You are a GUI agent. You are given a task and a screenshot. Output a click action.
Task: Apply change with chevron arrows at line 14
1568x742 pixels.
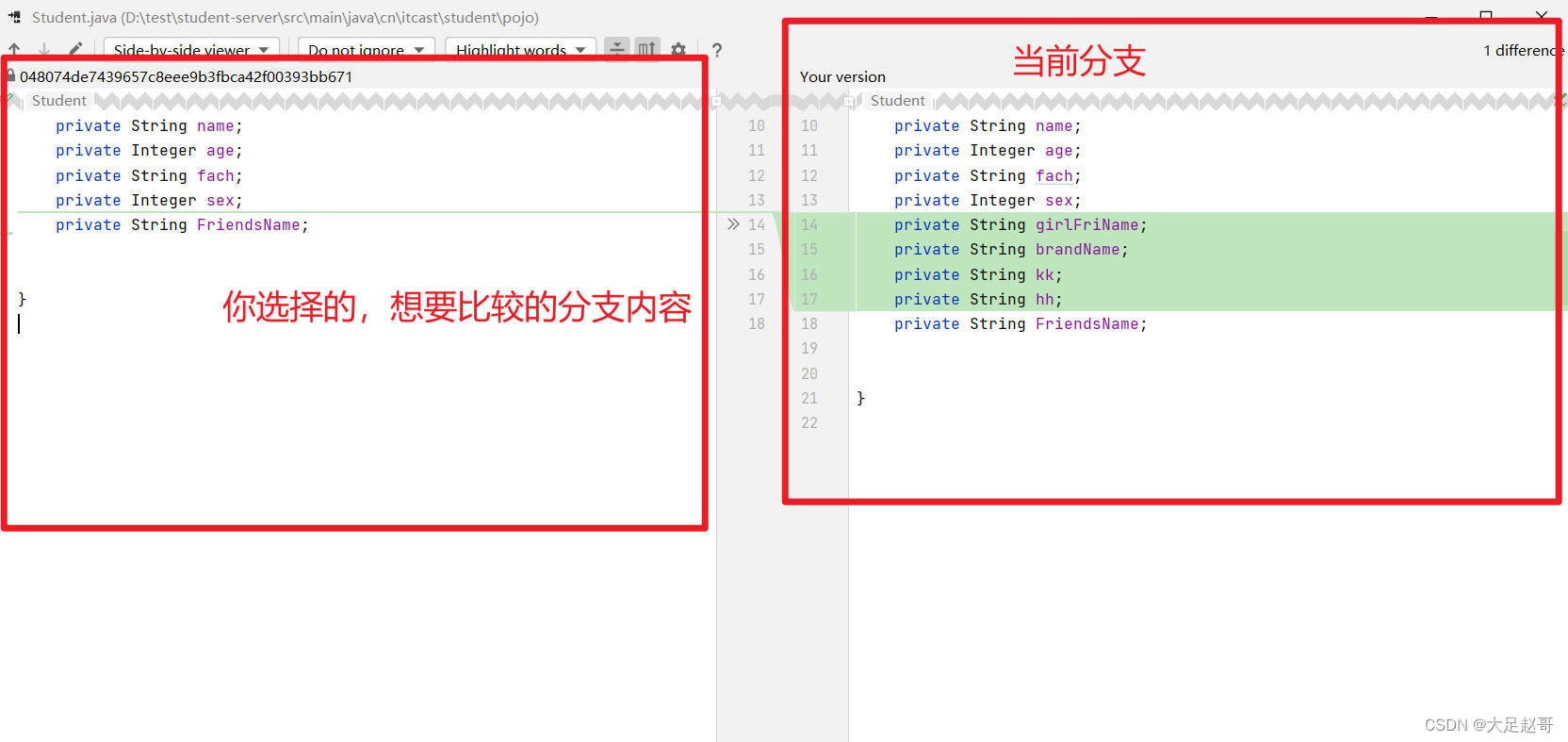(734, 224)
